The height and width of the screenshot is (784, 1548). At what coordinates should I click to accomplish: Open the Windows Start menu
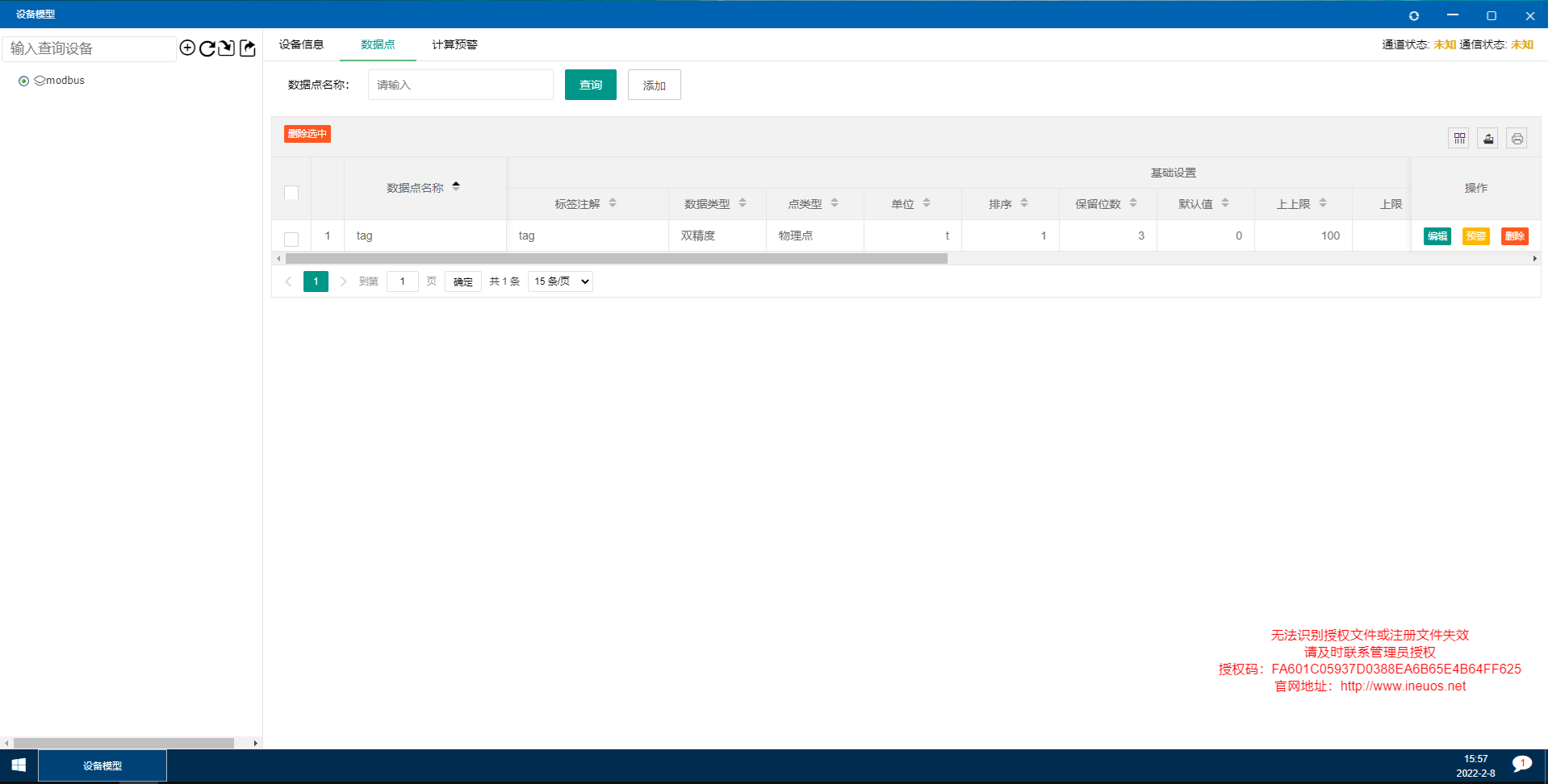coord(19,765)
